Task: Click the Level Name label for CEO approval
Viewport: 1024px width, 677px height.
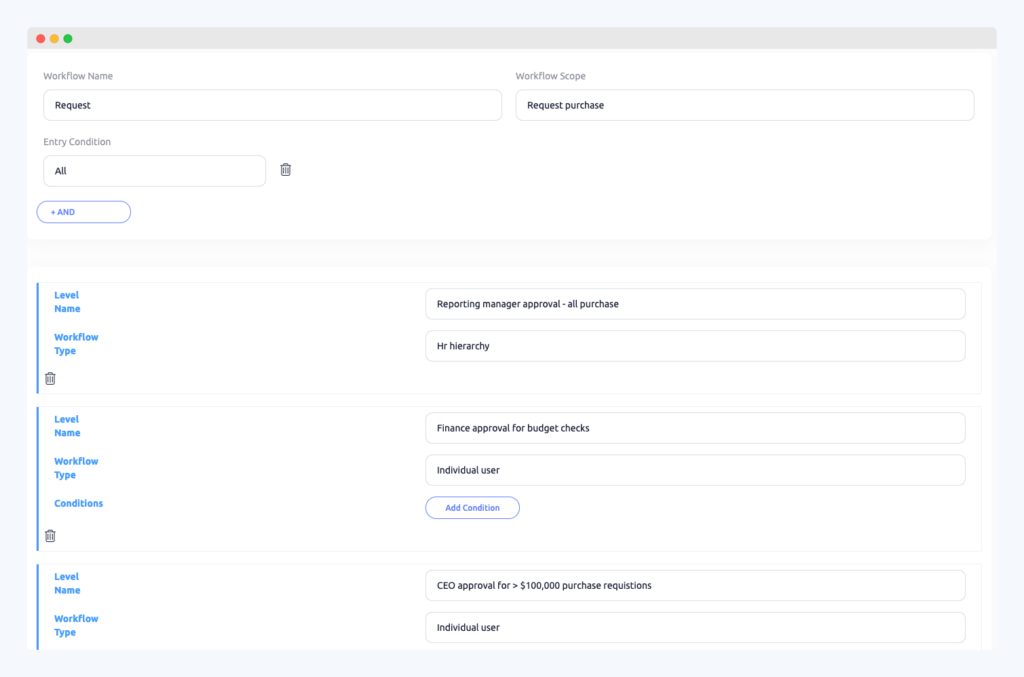Action: click(x=66, y=583)
